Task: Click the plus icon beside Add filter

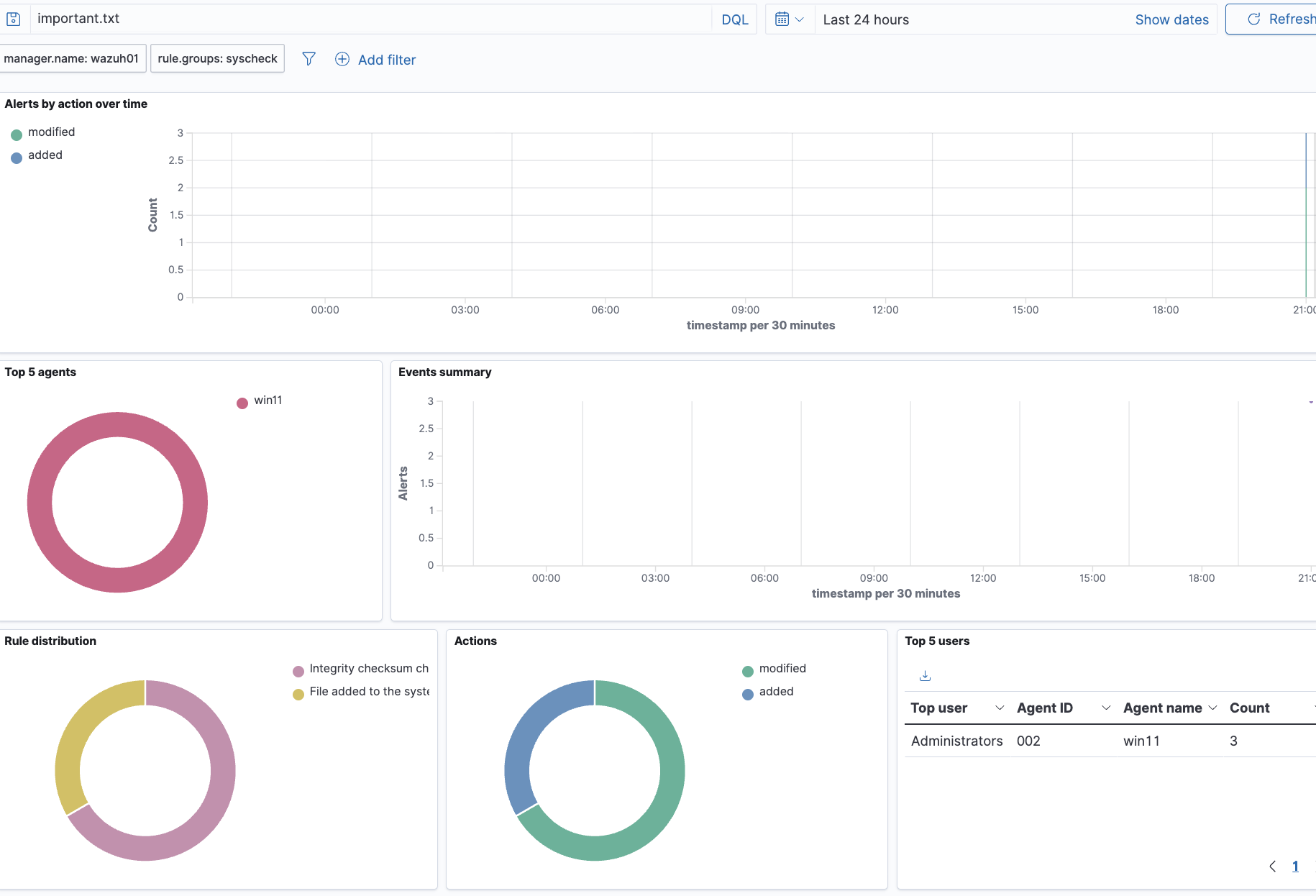Action: (342, 59)
